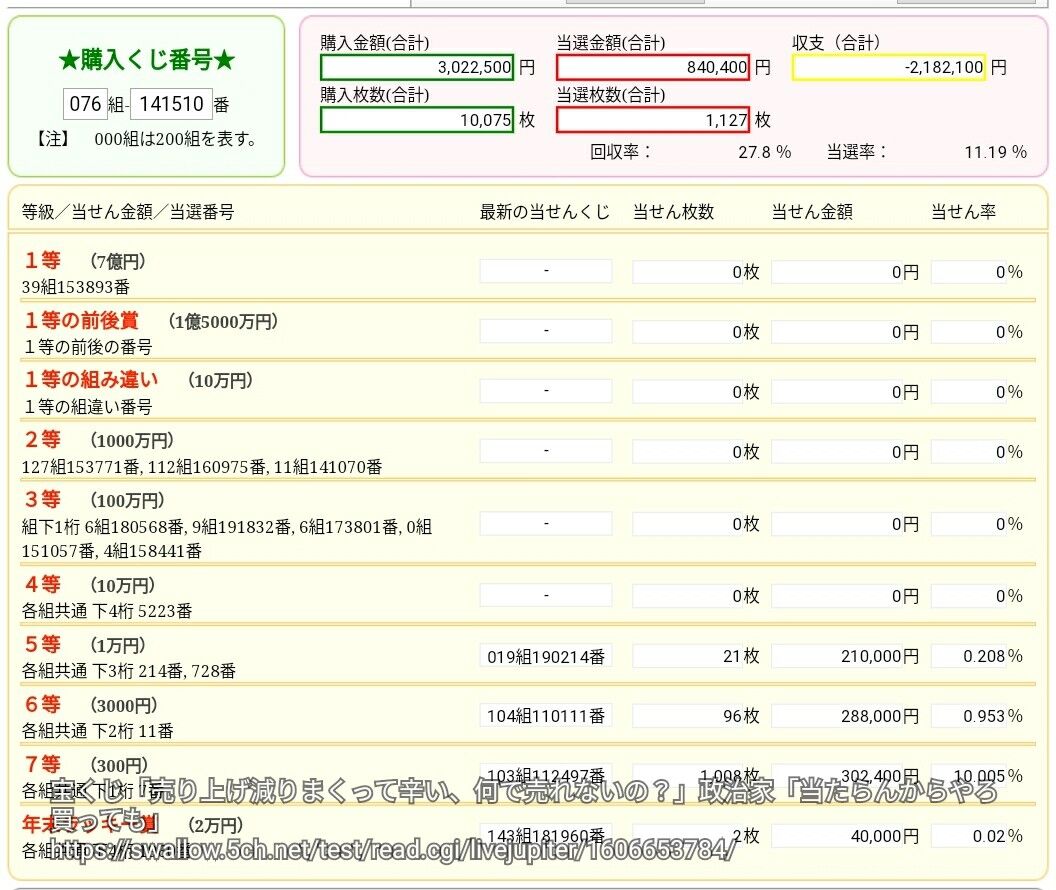Click the 3等 (100万円) row title
The height and width of the screenshot is (890, 1056).
tap(94, 500)
